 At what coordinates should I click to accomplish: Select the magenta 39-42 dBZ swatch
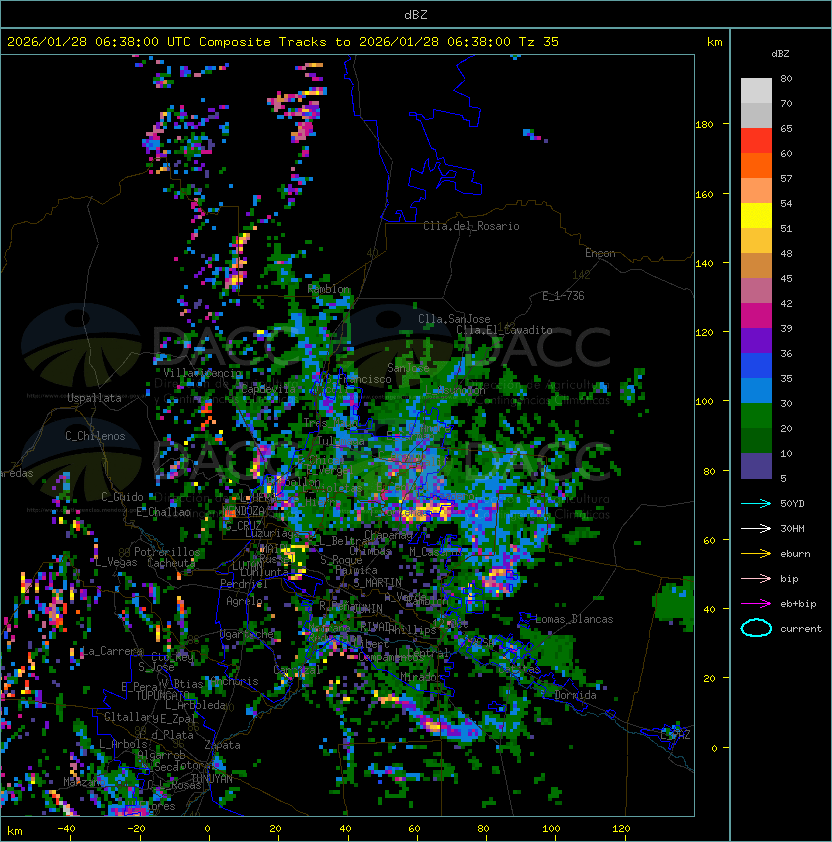[x=756, y=316]
